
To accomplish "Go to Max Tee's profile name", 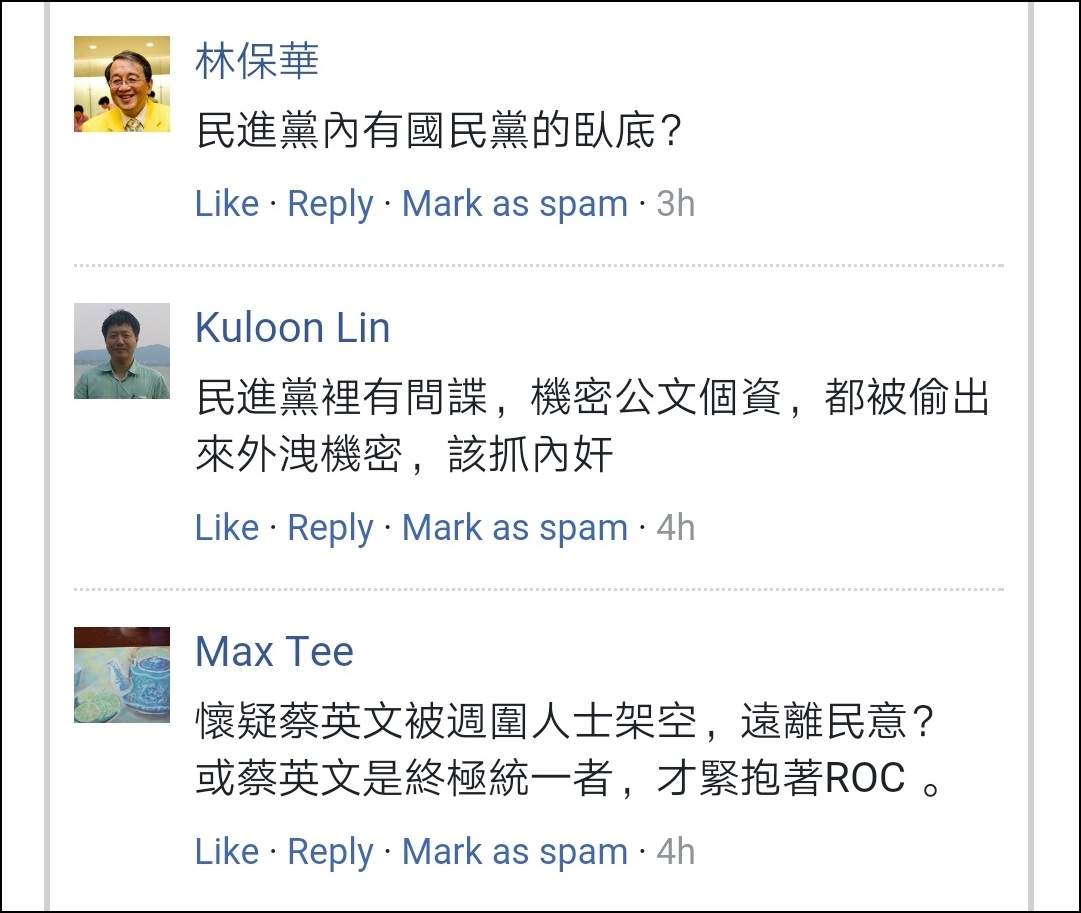I will [x=274, y=652].
